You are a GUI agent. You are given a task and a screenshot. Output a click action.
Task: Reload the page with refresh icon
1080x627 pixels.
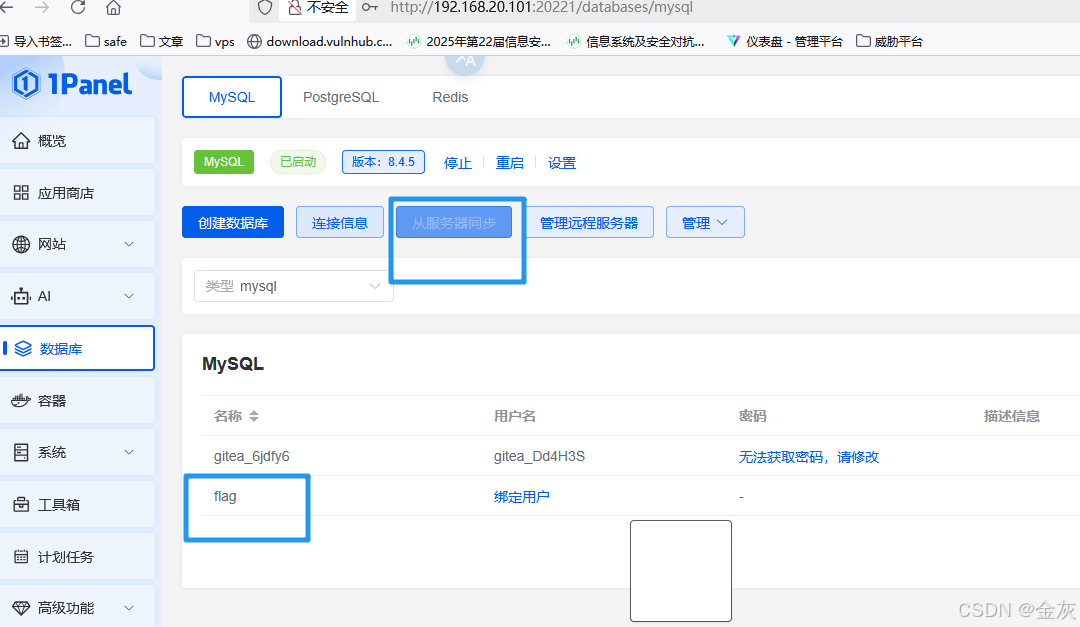78,7
